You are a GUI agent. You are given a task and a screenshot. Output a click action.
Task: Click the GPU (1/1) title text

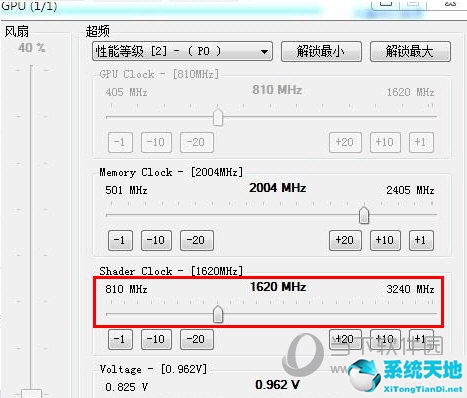[x=30, y=6]
